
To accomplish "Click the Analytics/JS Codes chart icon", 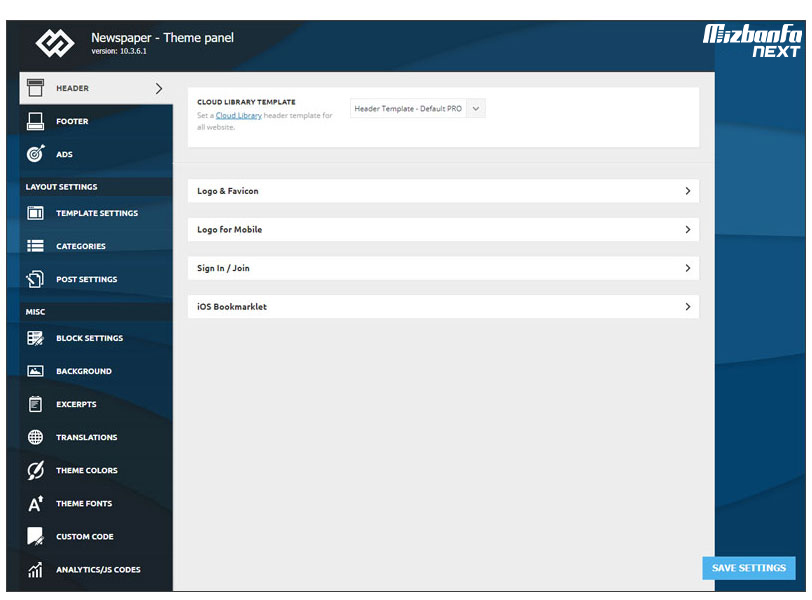I will 35,569.
